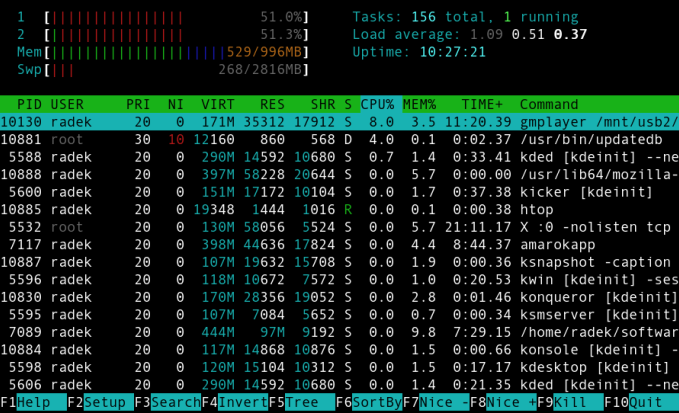This screenshot has width=679, height=413.
Task: Open F1 Help in the function bar
Action: pyautogui.click(x=33, y=403)
